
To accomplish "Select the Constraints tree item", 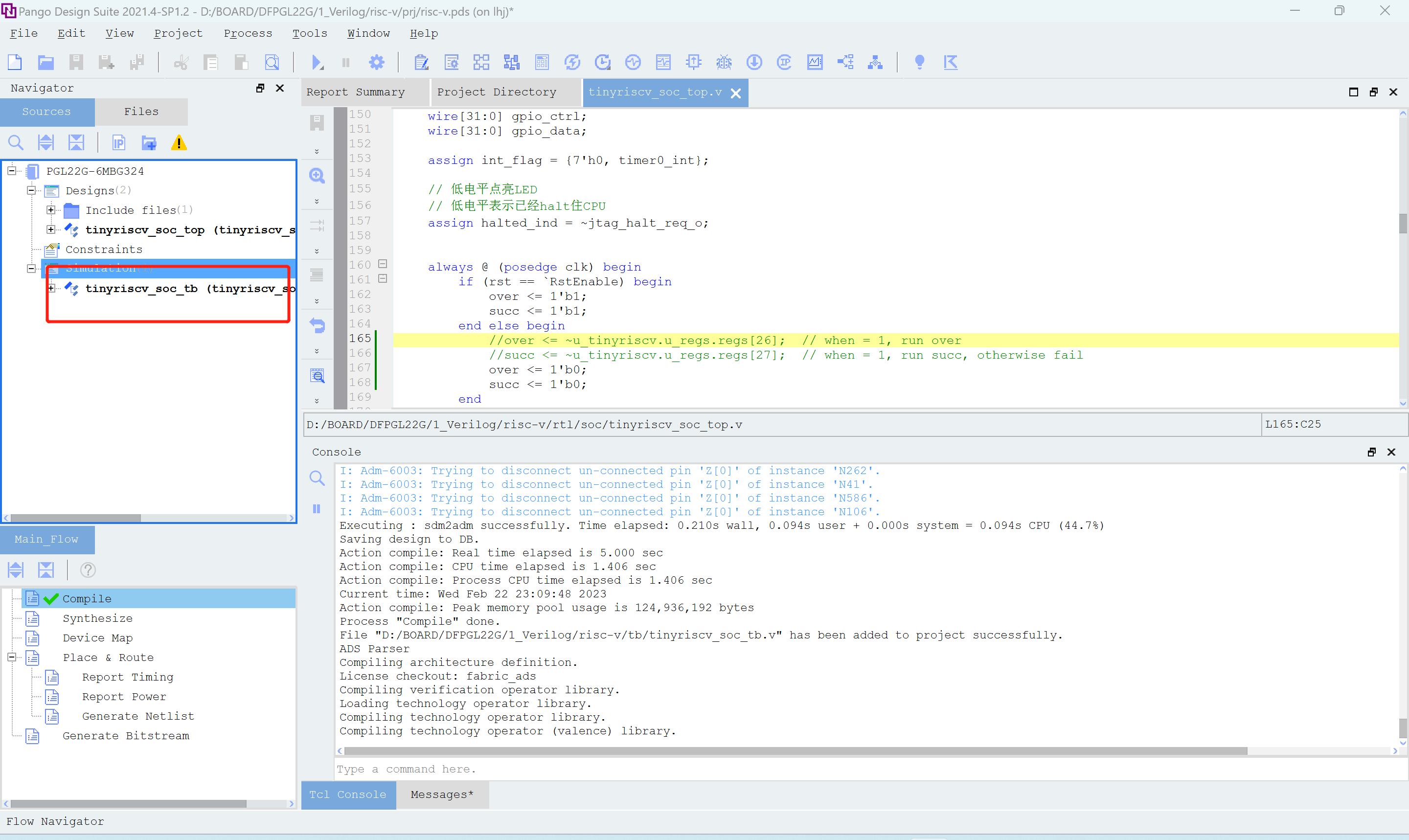I will click(x=104, y=249).
